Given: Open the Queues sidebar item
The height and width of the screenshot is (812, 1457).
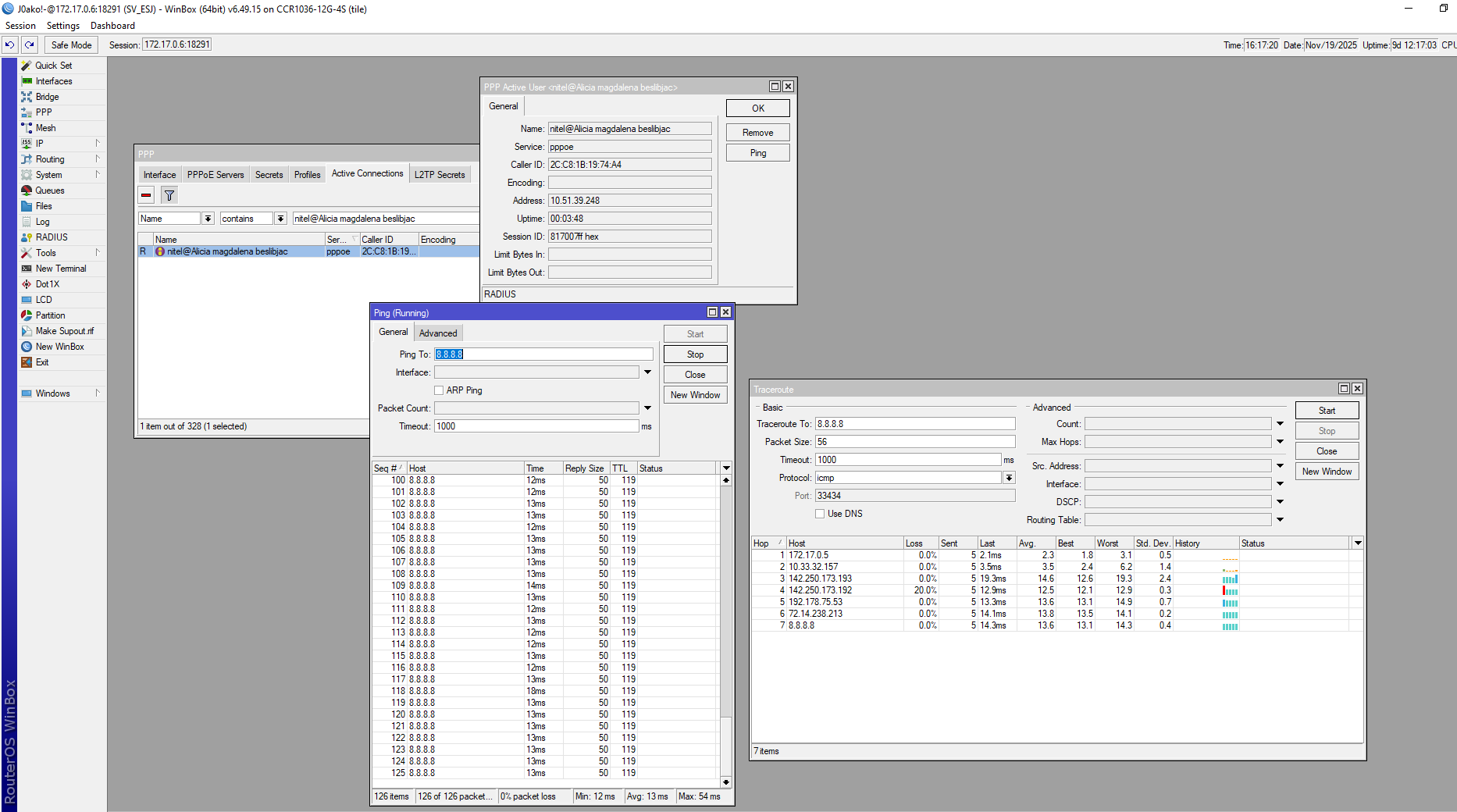Looking at the screenshot, I should (x=49, y=191).
